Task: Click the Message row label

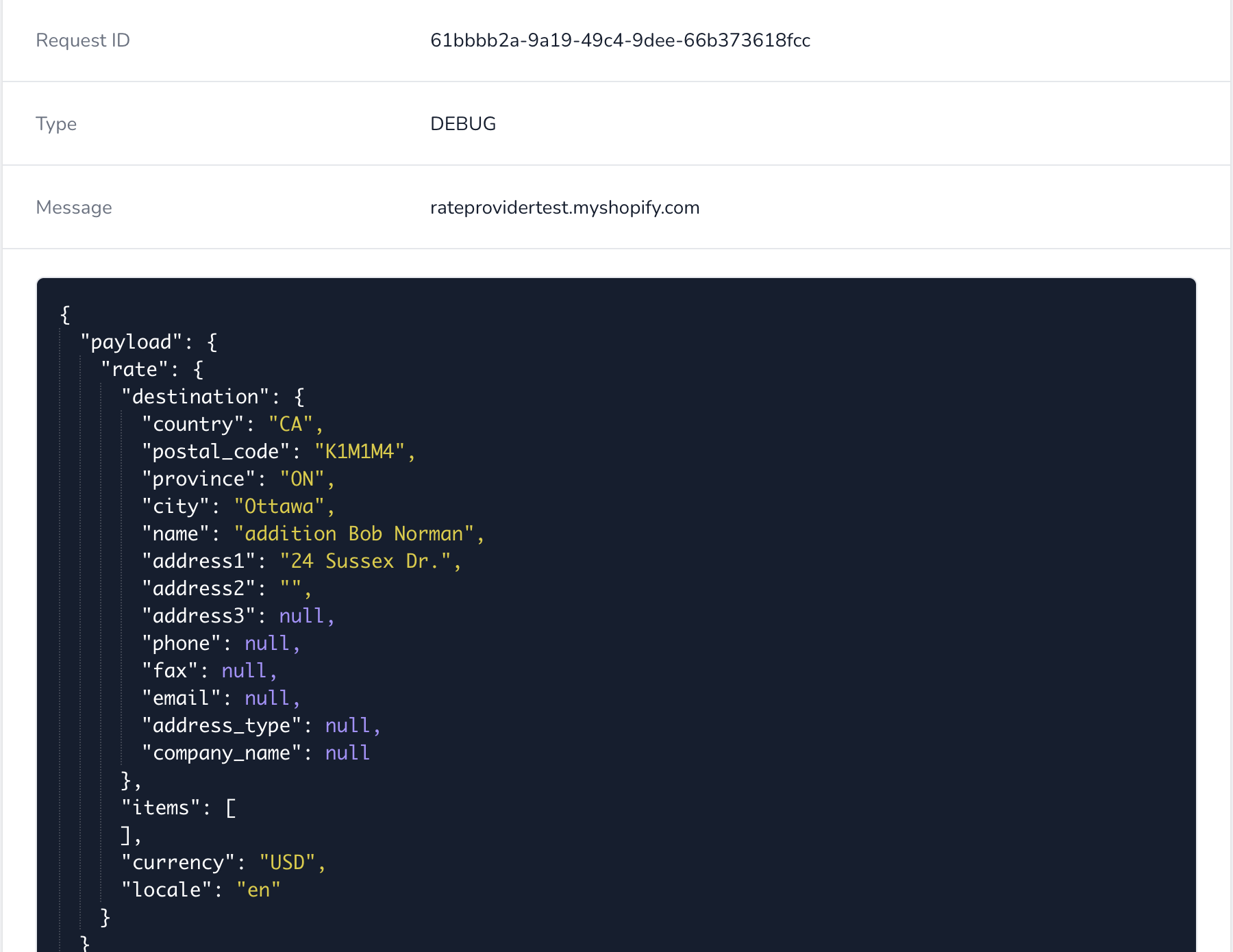Action: click(x=73, y=207)
